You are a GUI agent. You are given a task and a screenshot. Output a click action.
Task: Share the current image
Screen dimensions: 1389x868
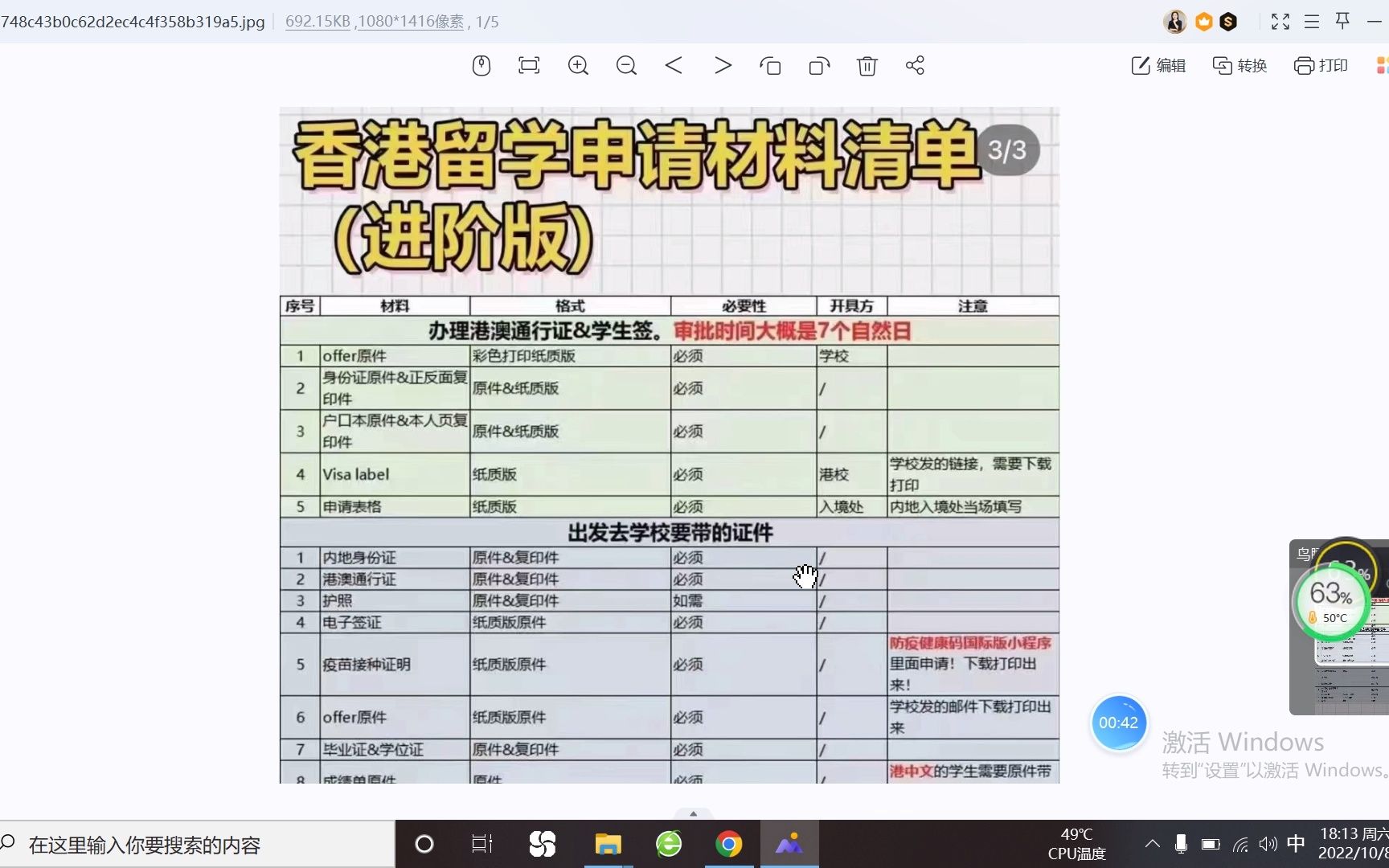[x=915, y=65]
